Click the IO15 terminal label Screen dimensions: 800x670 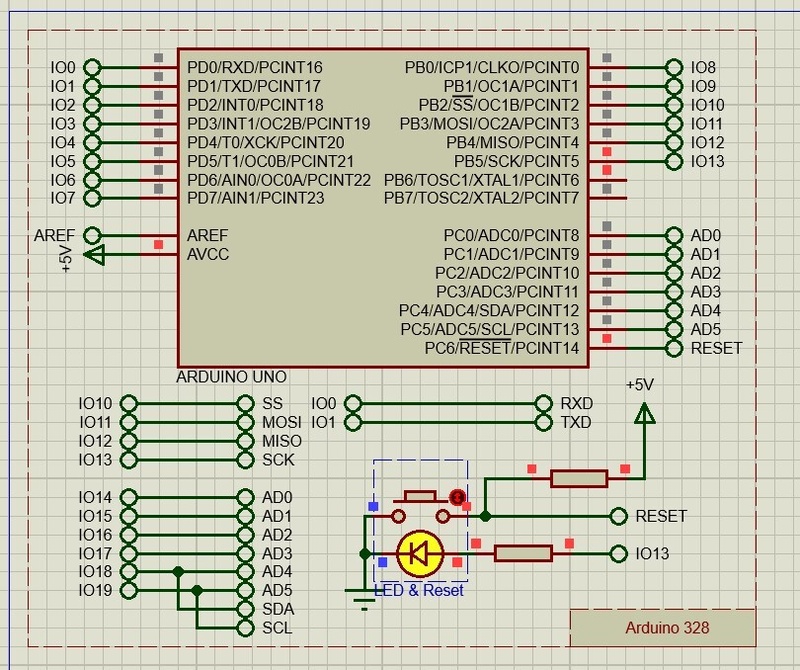[x=95, y=516]
